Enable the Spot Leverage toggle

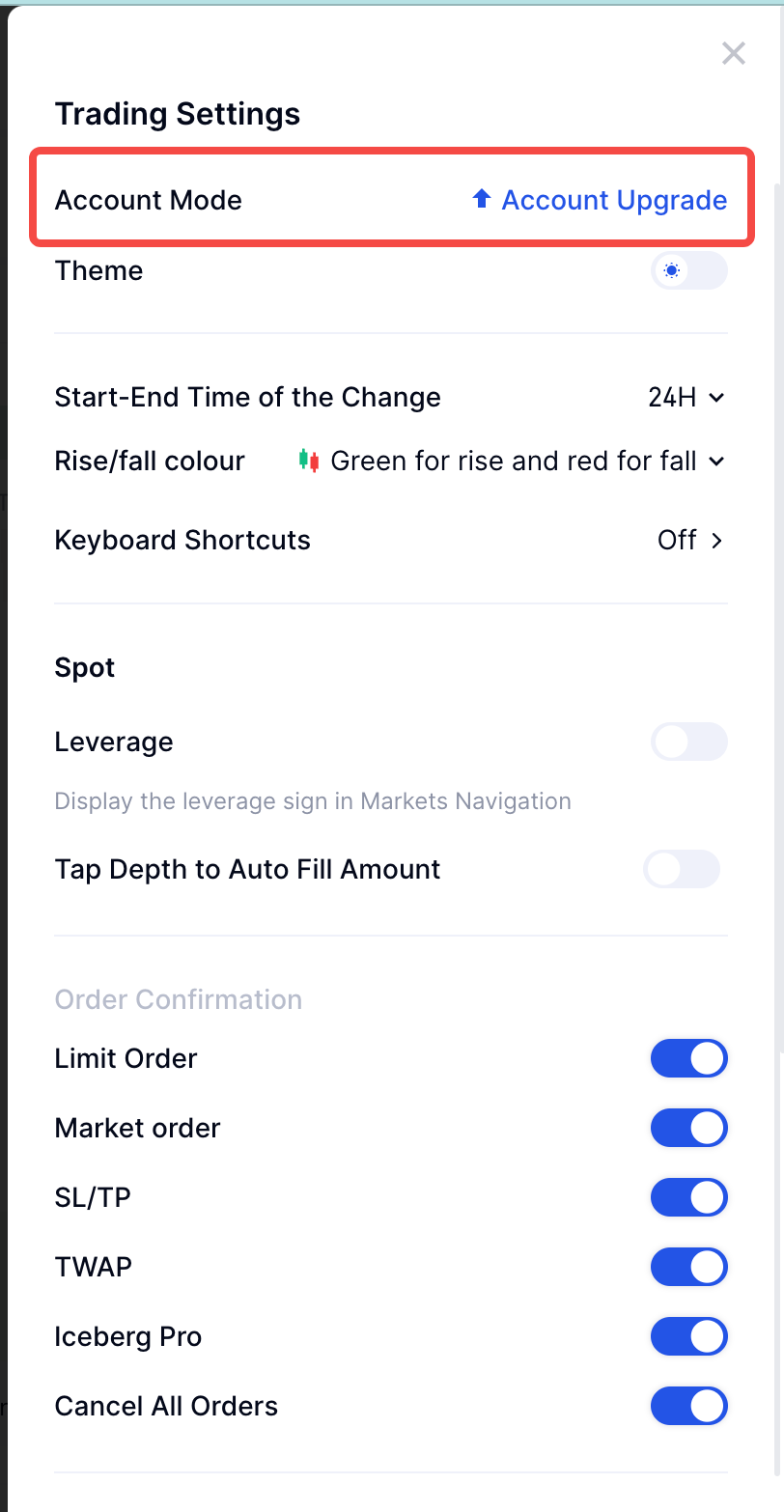[x=688, y=742]
